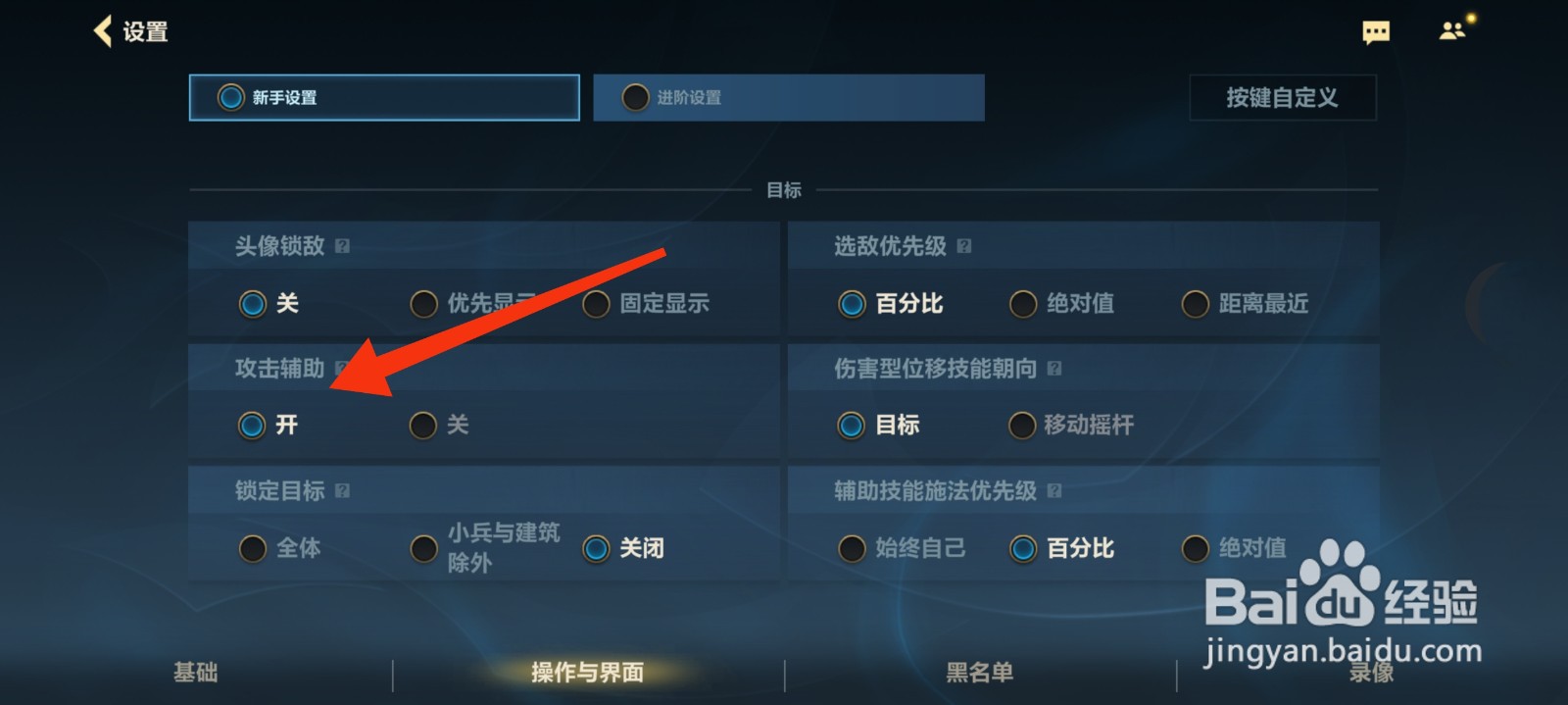Tap the help icon beside 选敌优先级
This screenshot has width=1568, height=705.
964,246
